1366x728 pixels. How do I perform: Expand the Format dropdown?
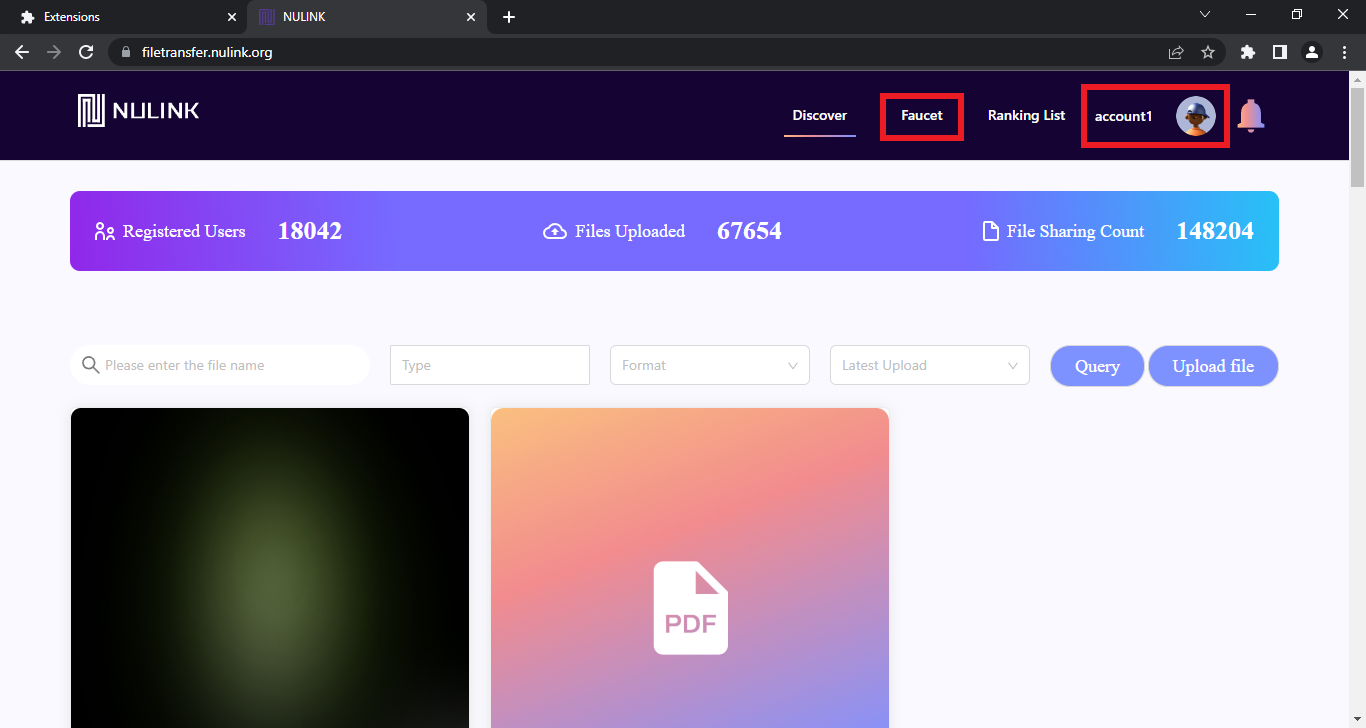(x=709, y=365)
